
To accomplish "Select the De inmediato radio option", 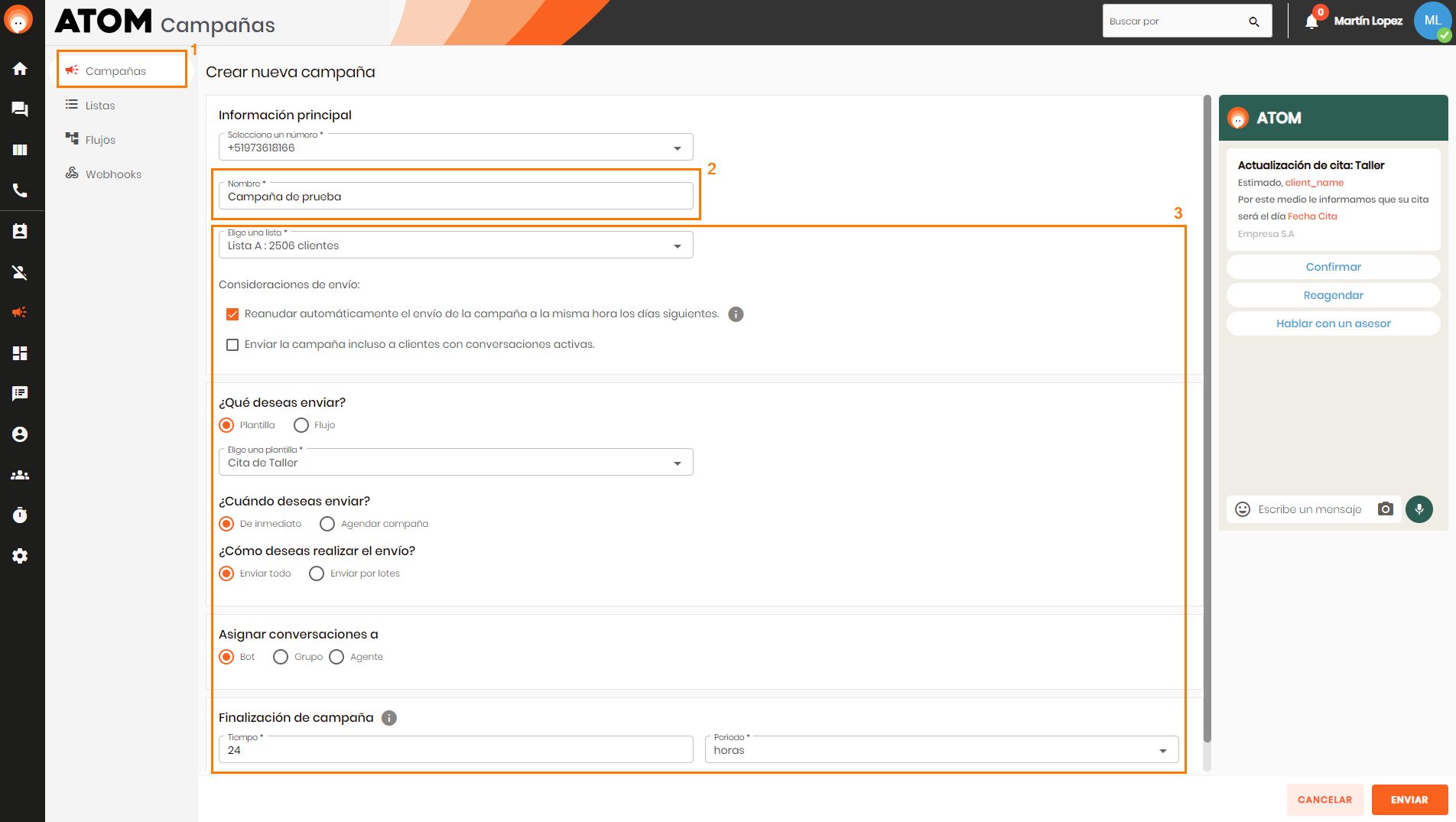I will [x=226, y=524].
